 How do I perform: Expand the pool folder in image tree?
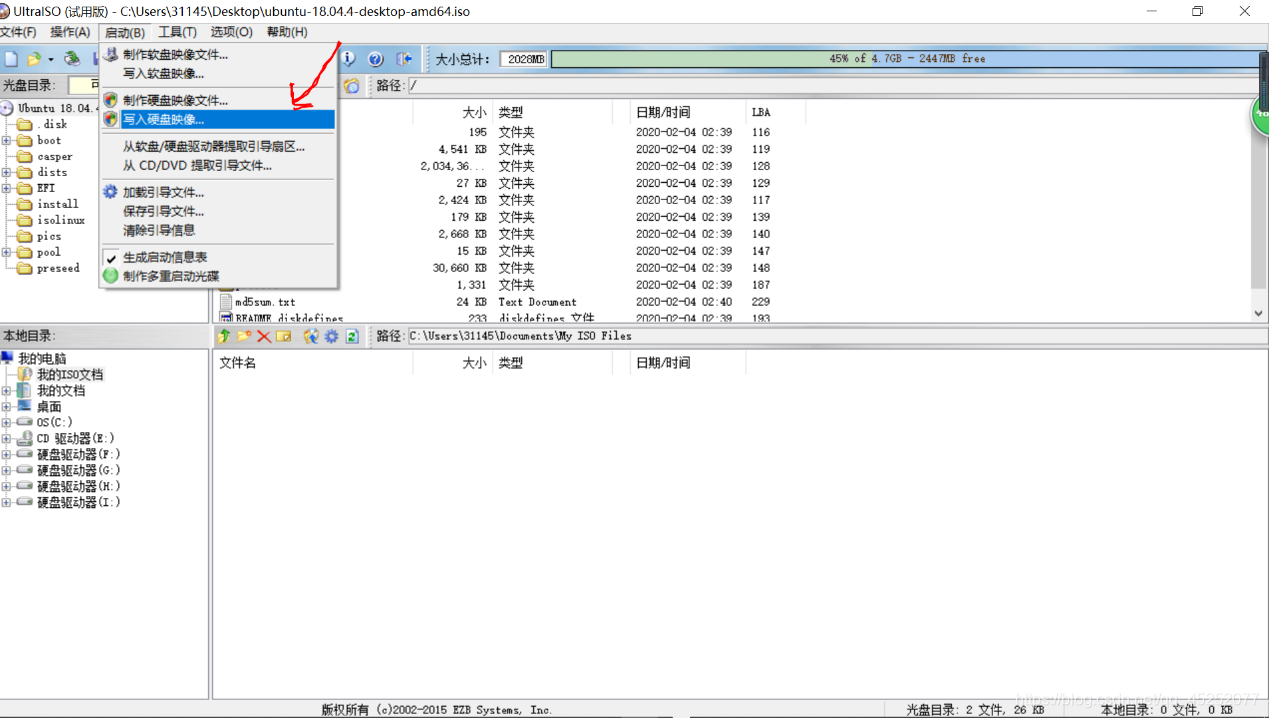pos(6,253)
